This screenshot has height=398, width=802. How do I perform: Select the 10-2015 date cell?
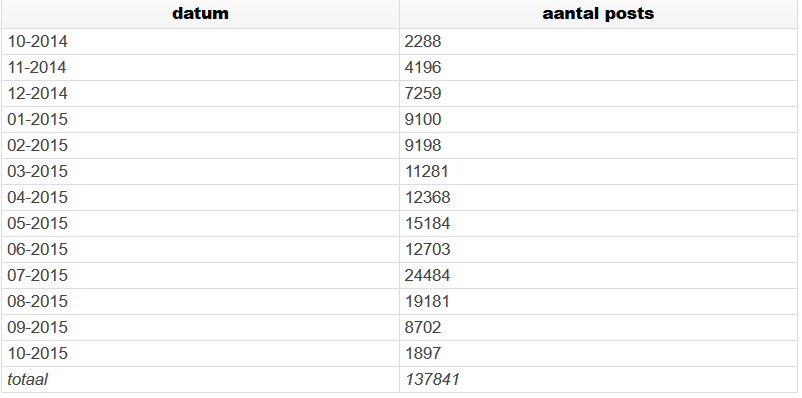tap(200, 353)
